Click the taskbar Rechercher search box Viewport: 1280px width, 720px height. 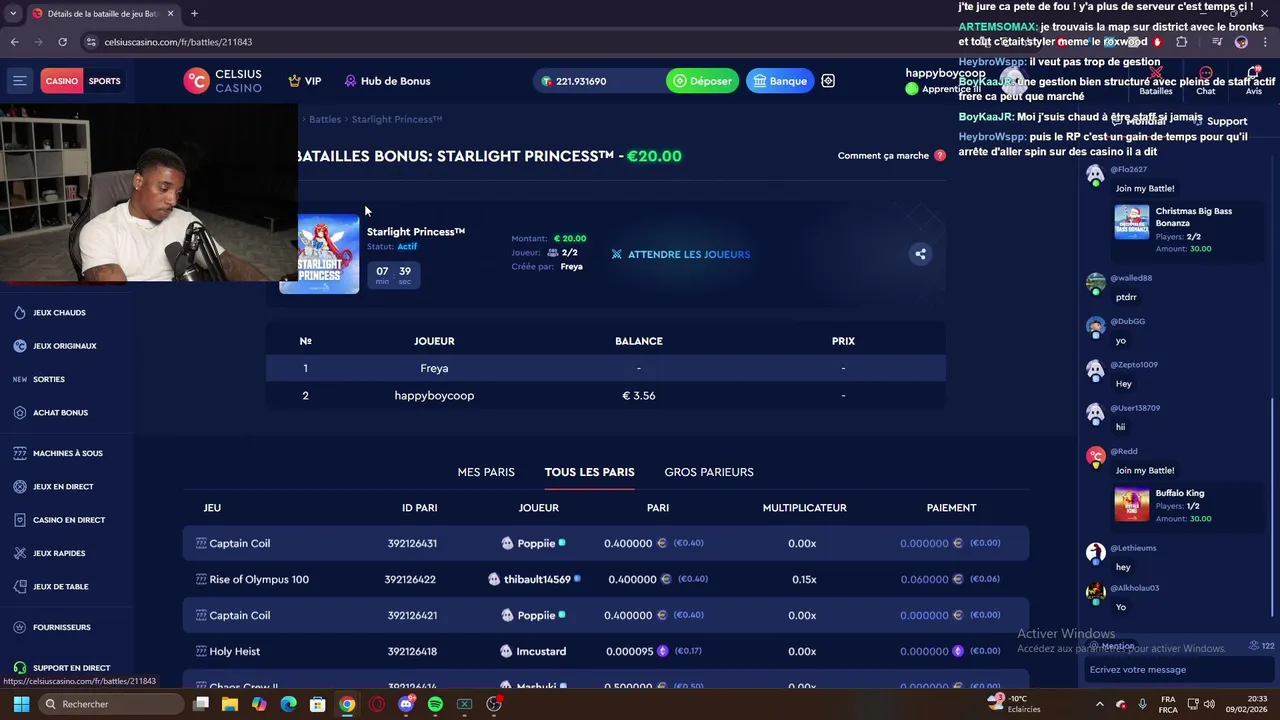click(112, 704)
